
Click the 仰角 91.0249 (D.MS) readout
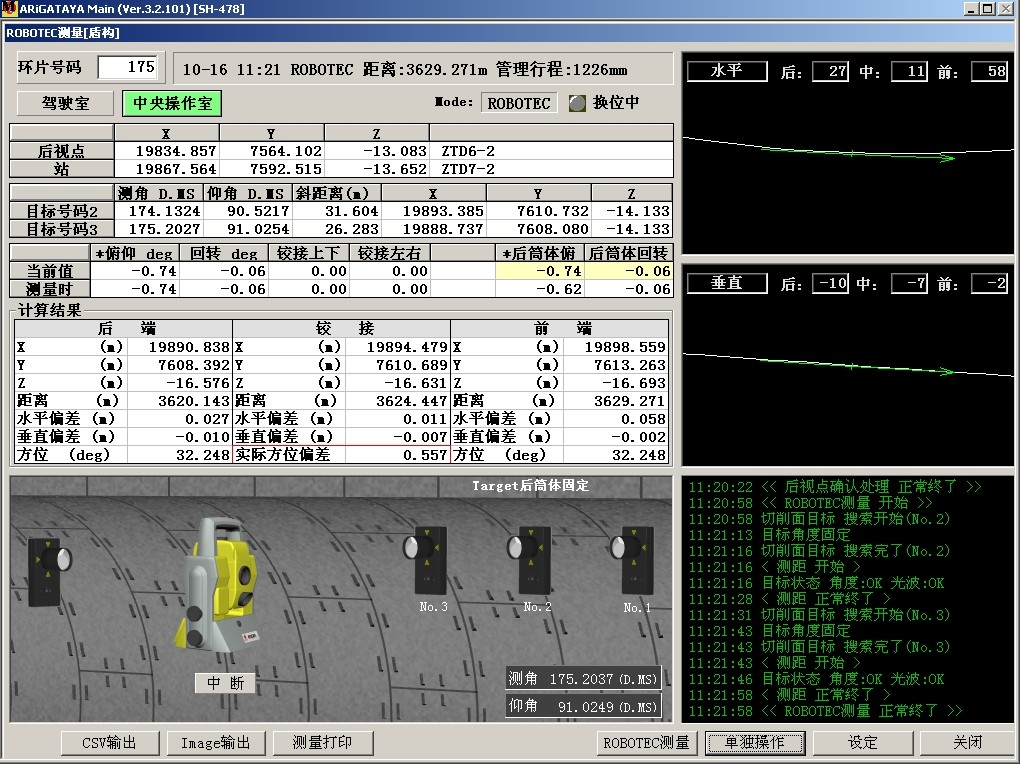pyautogui.click(x=583, y=706)
